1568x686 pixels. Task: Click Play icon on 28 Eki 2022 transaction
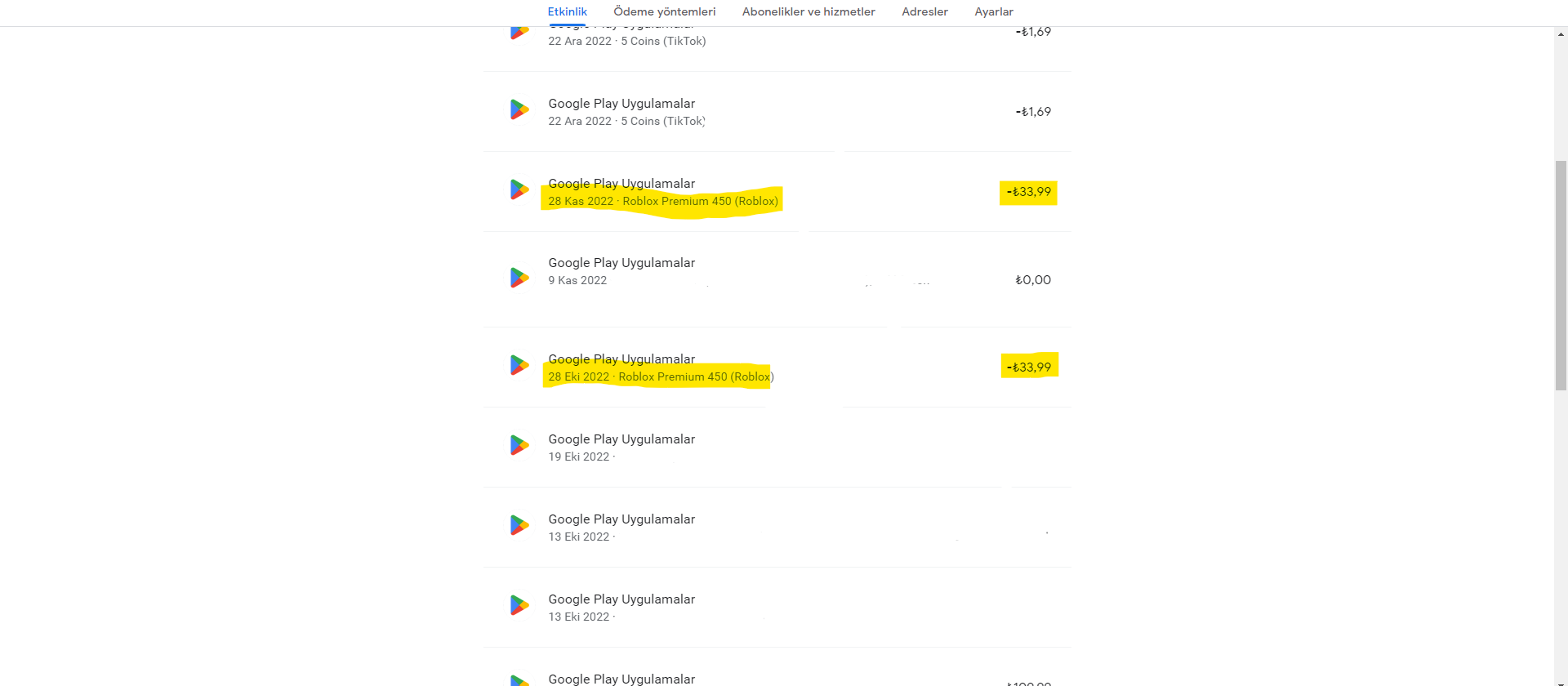(519, 365)
